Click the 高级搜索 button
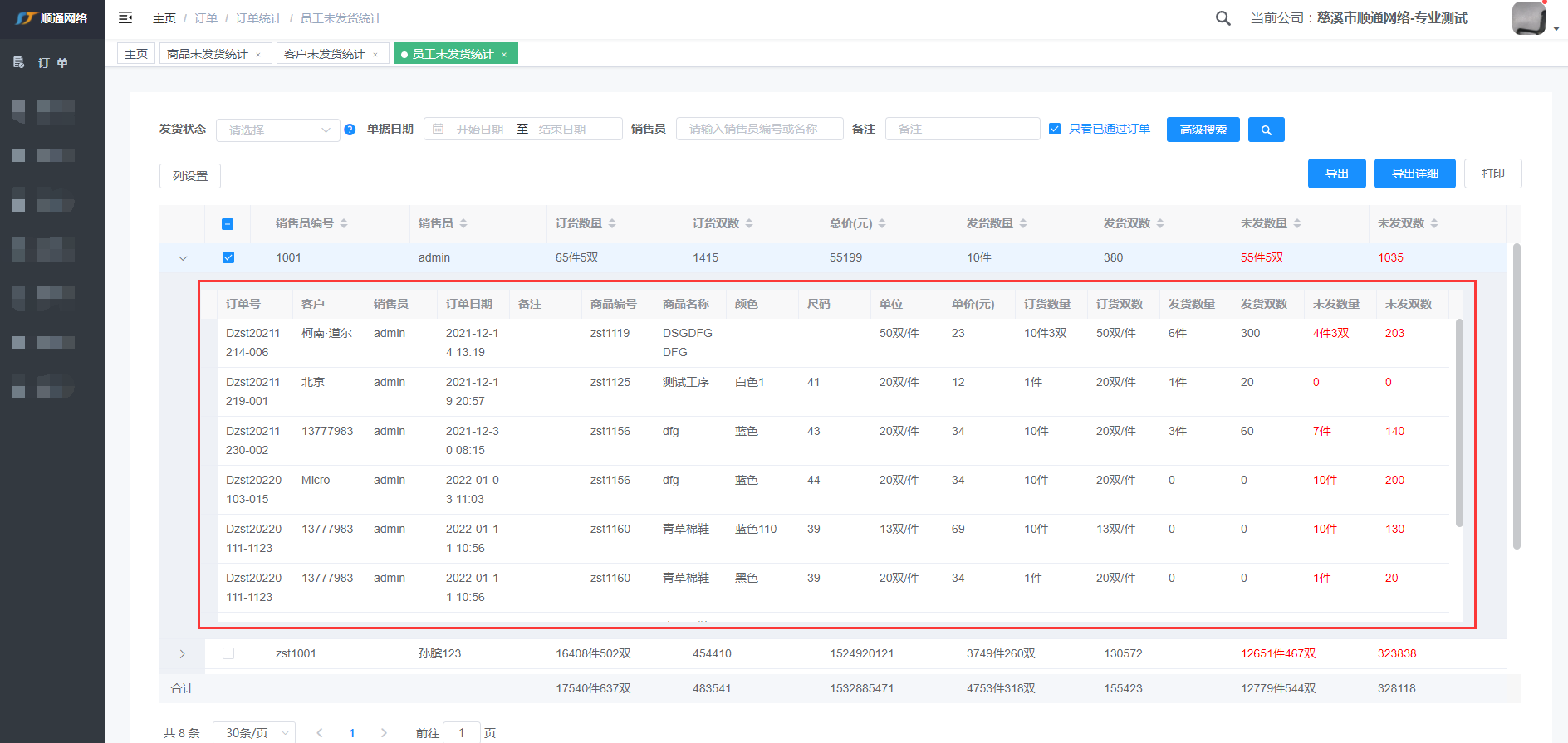This screenshot has height=743, width=1568. tap(1203, 130)
